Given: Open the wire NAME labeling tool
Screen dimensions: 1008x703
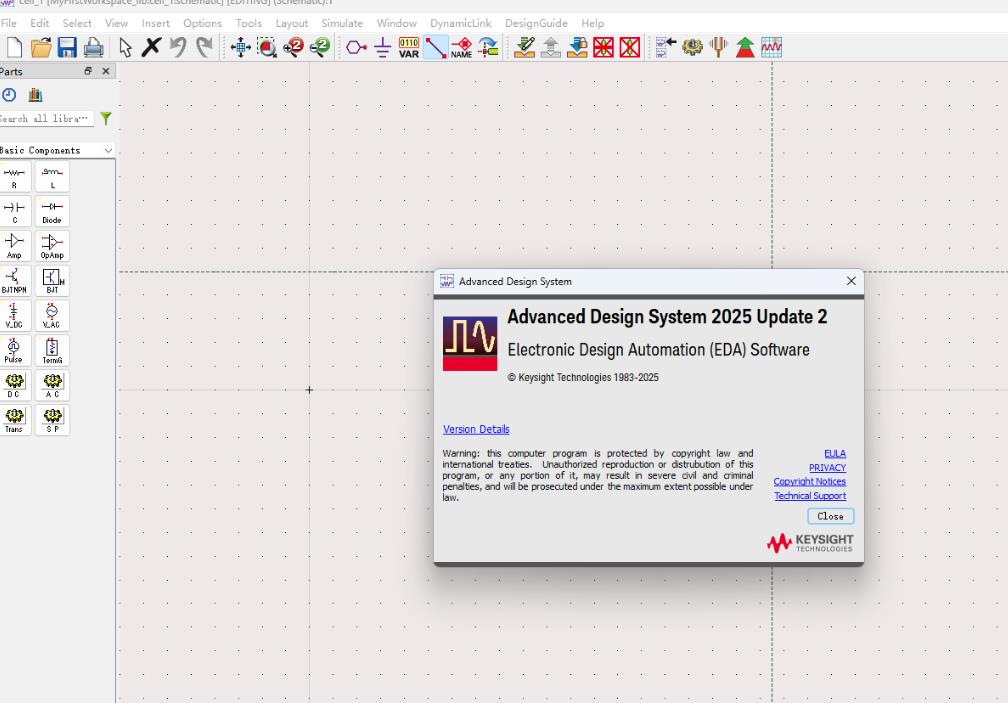Looking at the screenshot, I should (462, 46).
